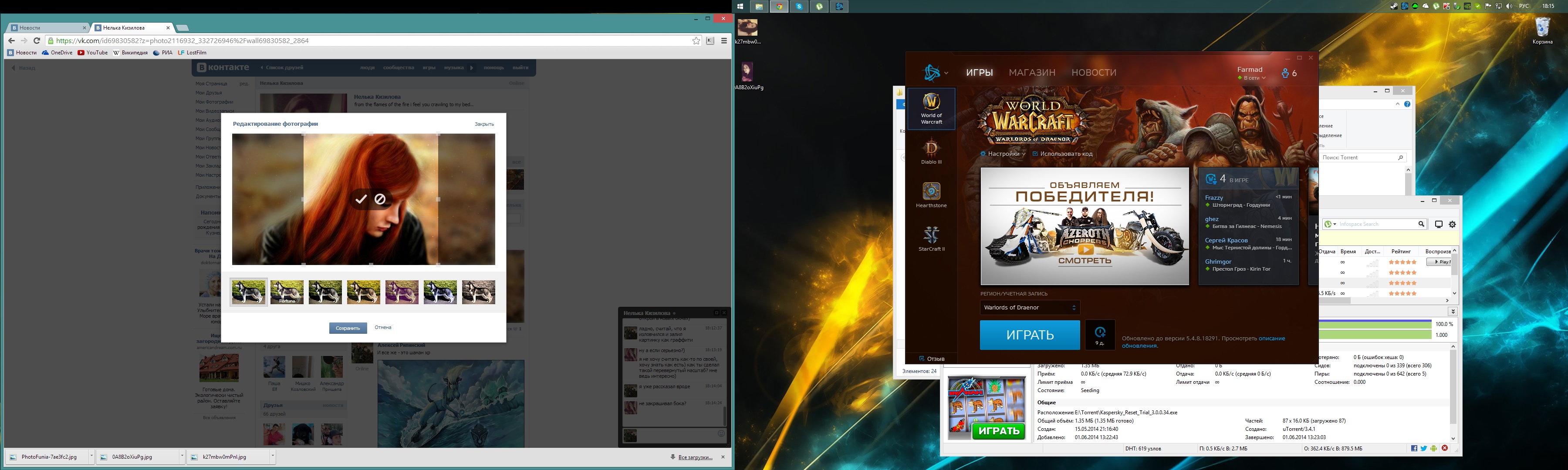Viewport: 1568px width, 470px height.
Task: Bookmark this page with the star icon
Action: point(696,41)
